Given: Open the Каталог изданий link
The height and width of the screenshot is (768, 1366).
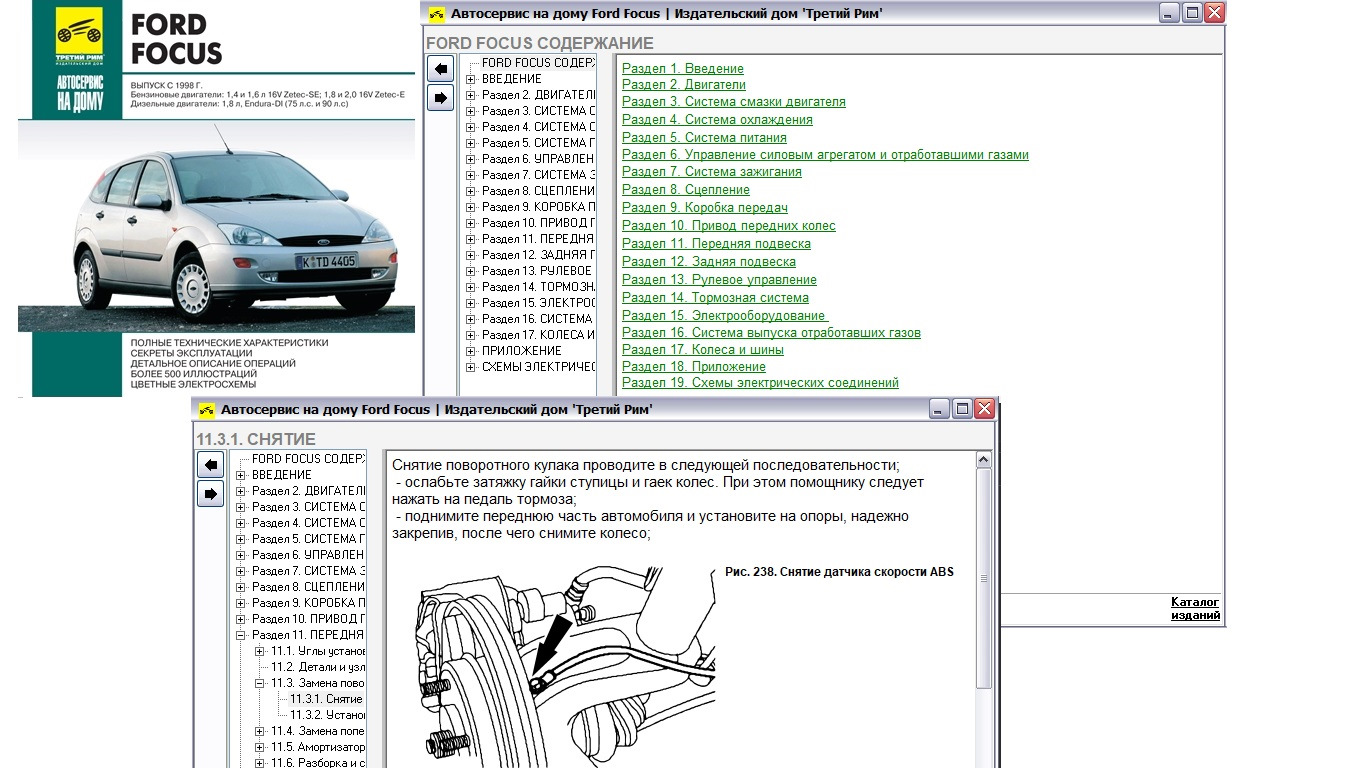Looking at the screenshot, I should [x=1195, y=609].
